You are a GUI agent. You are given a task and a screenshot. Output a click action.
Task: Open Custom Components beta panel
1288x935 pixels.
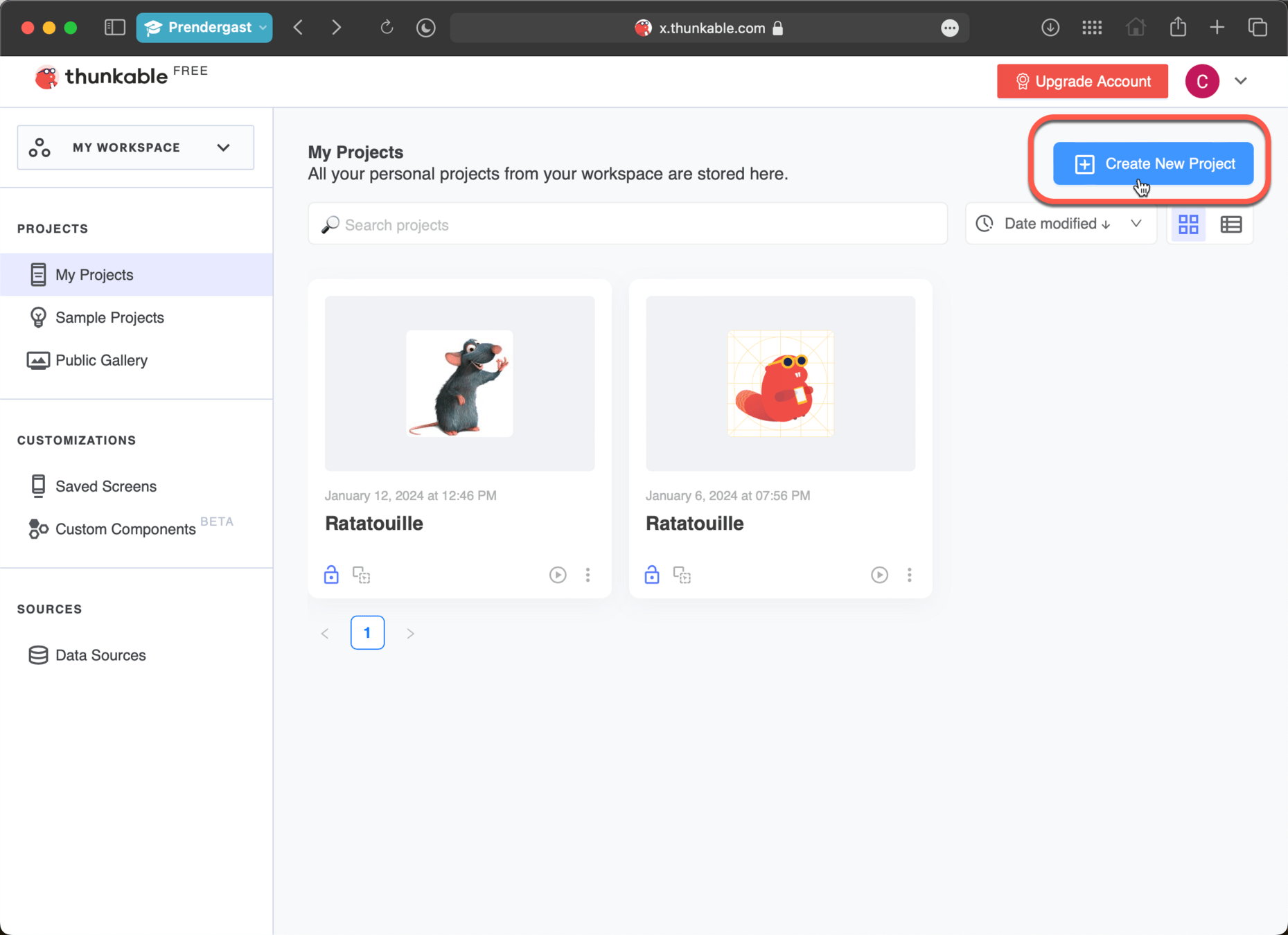(125, 528)
